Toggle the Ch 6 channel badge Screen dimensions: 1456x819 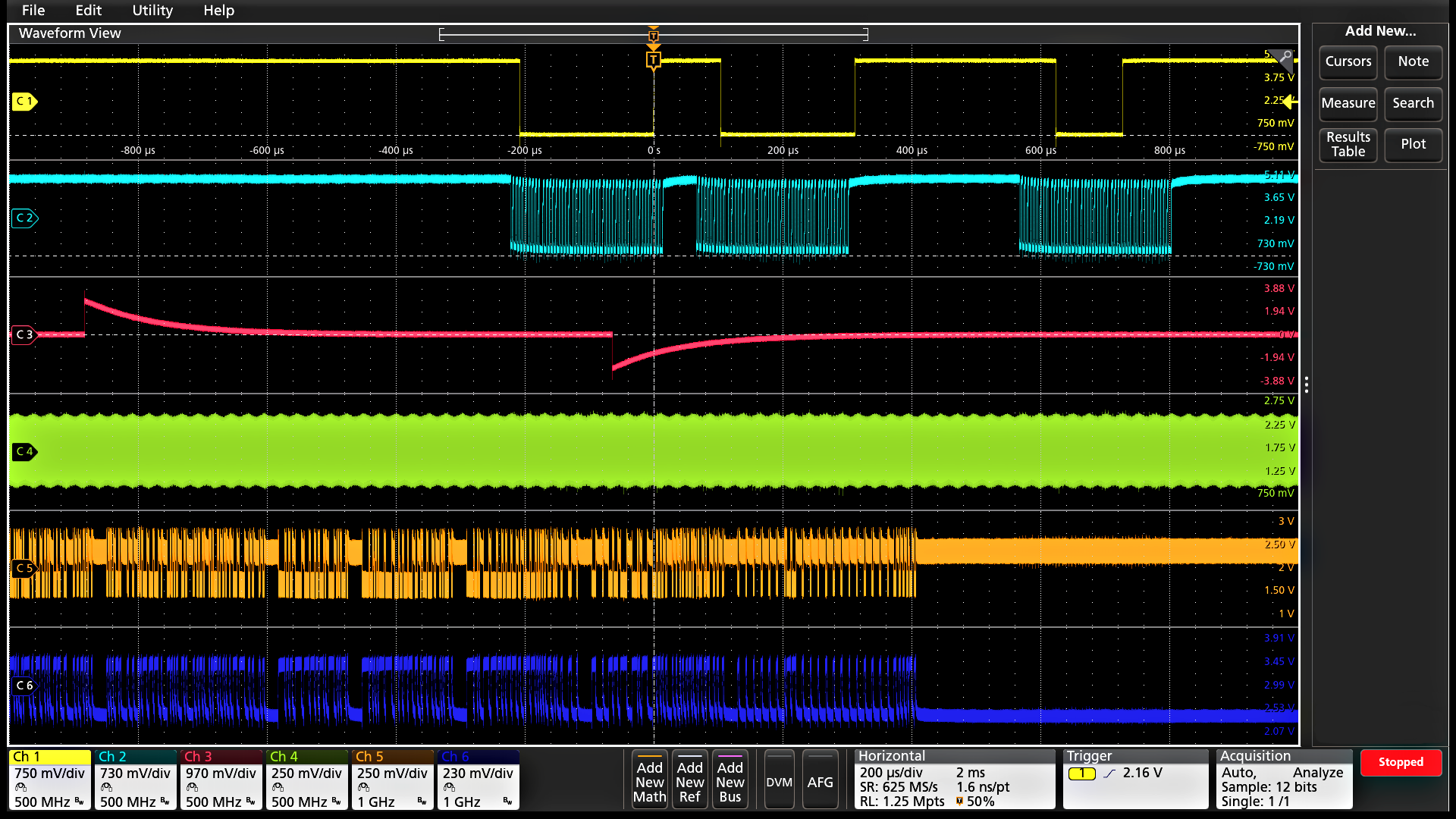[x=477, y=780]
